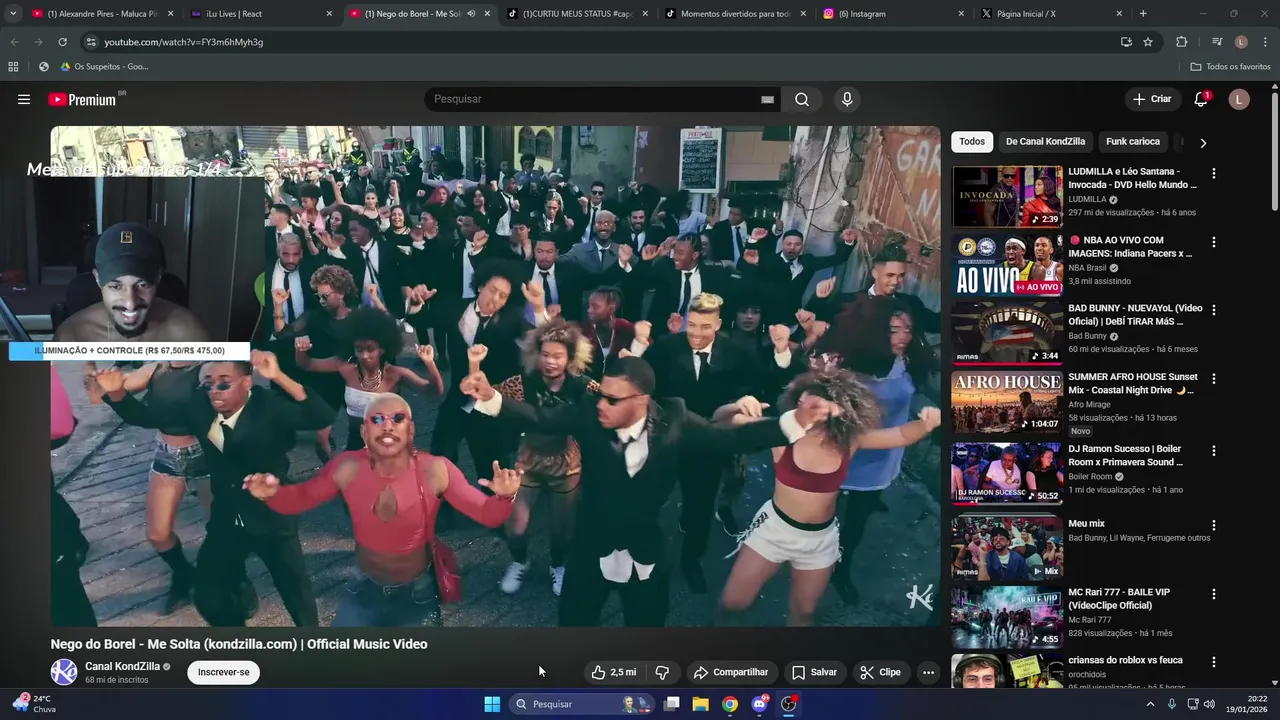The height and width of the screenshot is (720, 1280).
Task: Switch to Momentos divertidos TikTok tab
Action: pos(737,14)
